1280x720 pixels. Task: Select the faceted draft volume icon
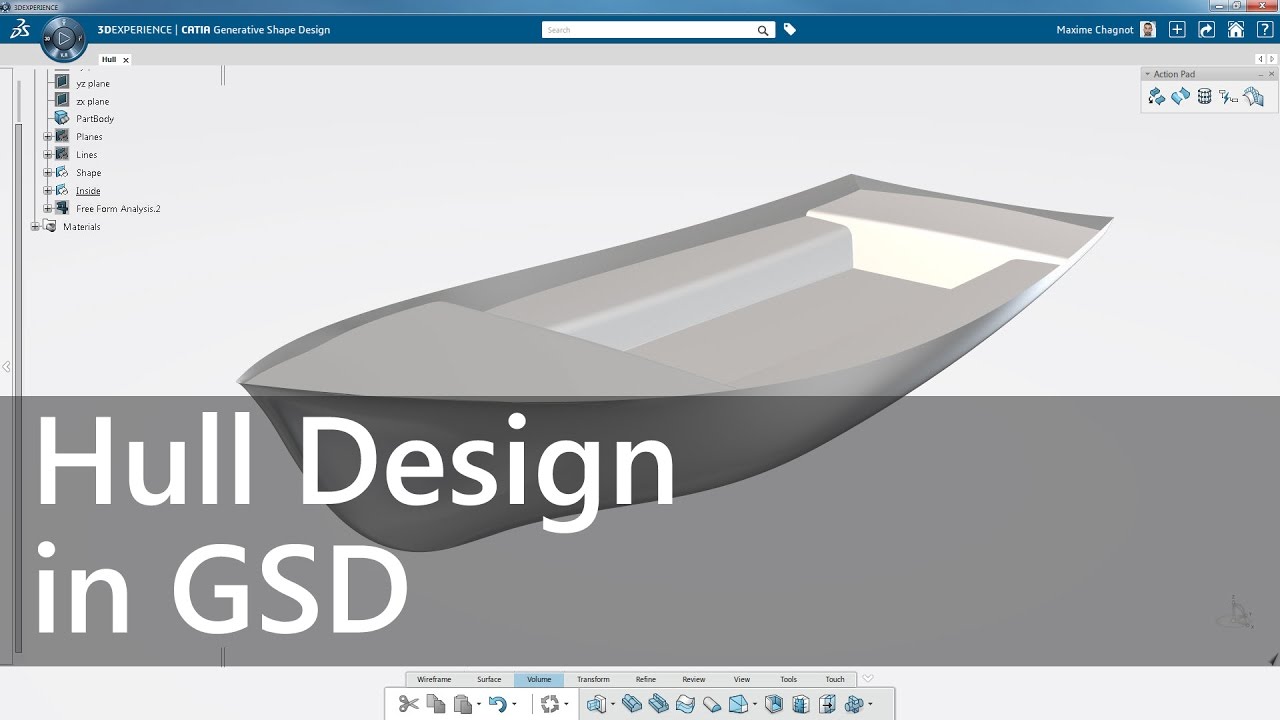point(738,704)
